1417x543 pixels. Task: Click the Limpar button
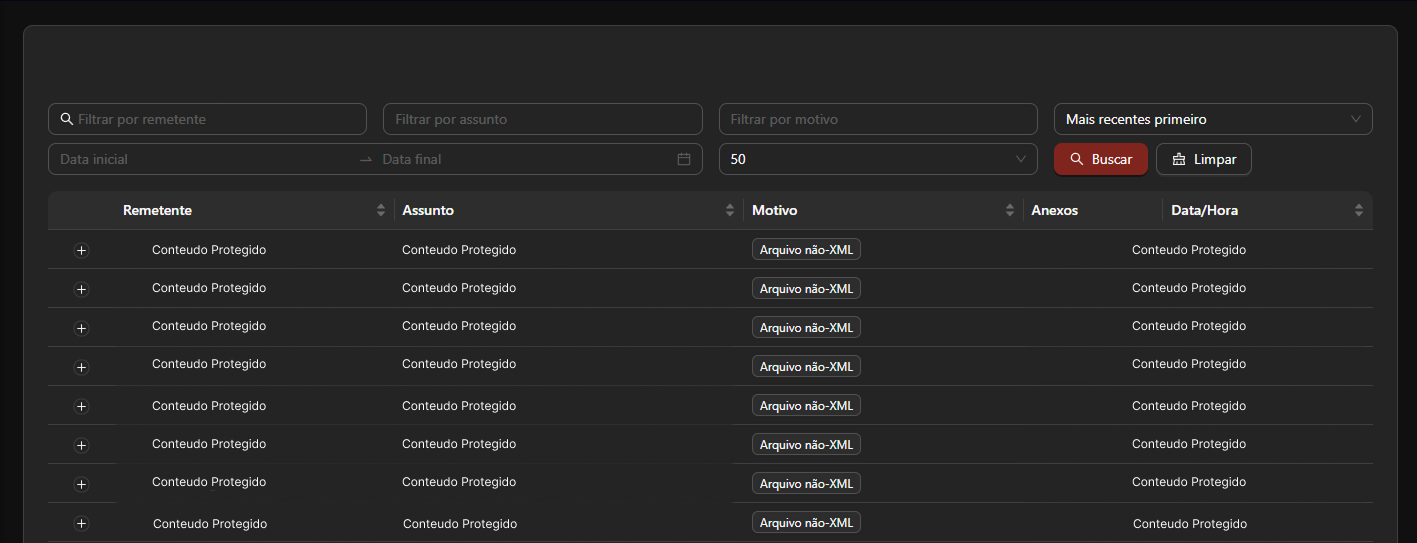click(1204, 159)
